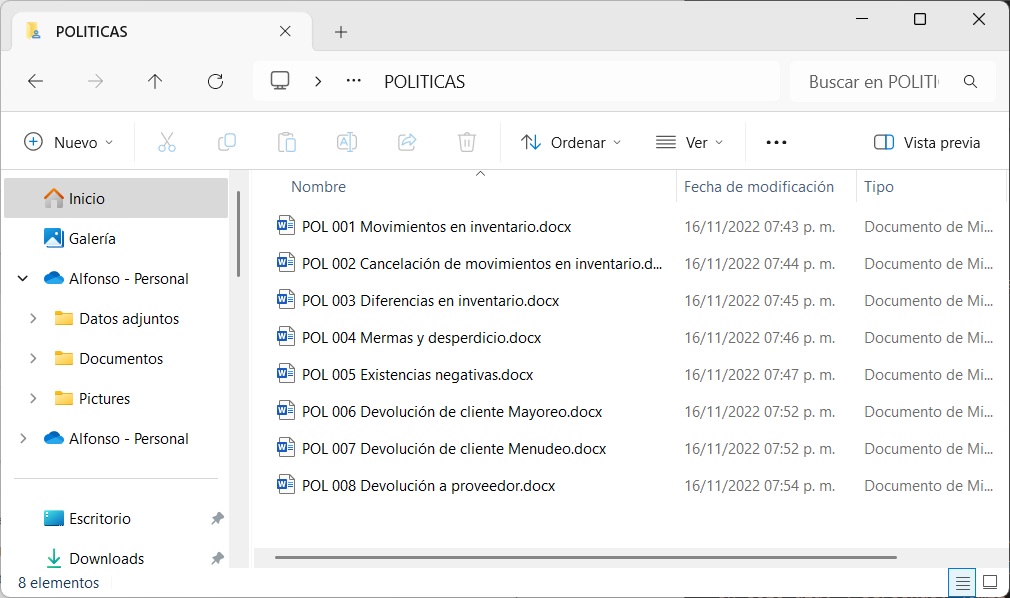Image resolution: width=1010 pixels, height=598 pixels.
Task: Go up one folder level
Action: coord(155,82)
